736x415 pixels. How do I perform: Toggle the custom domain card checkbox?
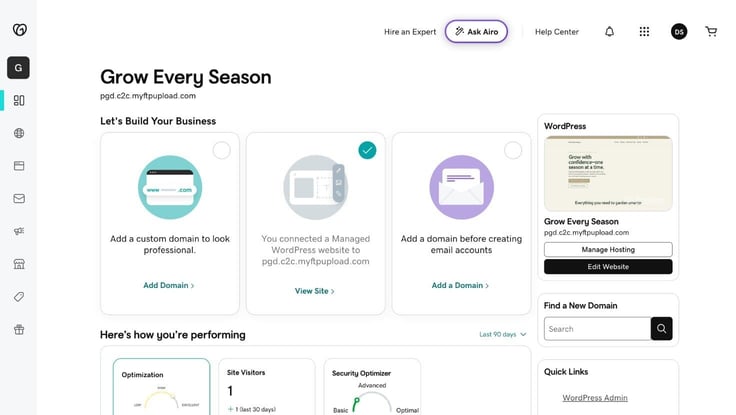pos(222,150)
